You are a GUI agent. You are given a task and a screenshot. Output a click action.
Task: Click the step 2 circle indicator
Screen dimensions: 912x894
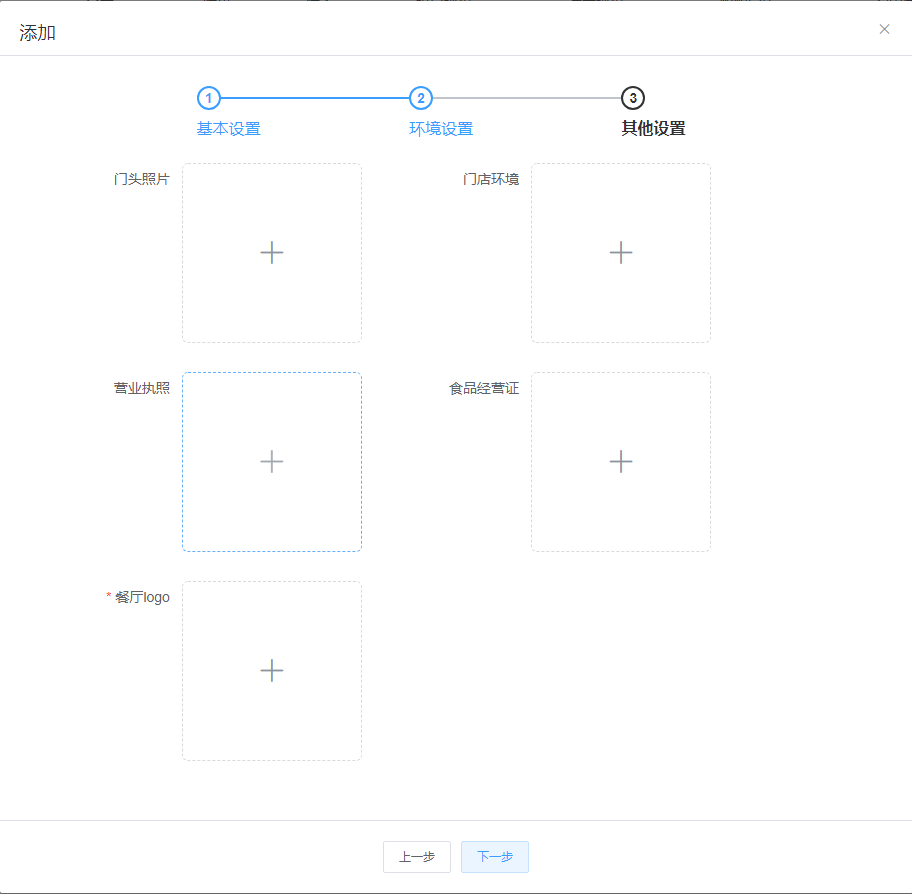(x=421, y=98)
